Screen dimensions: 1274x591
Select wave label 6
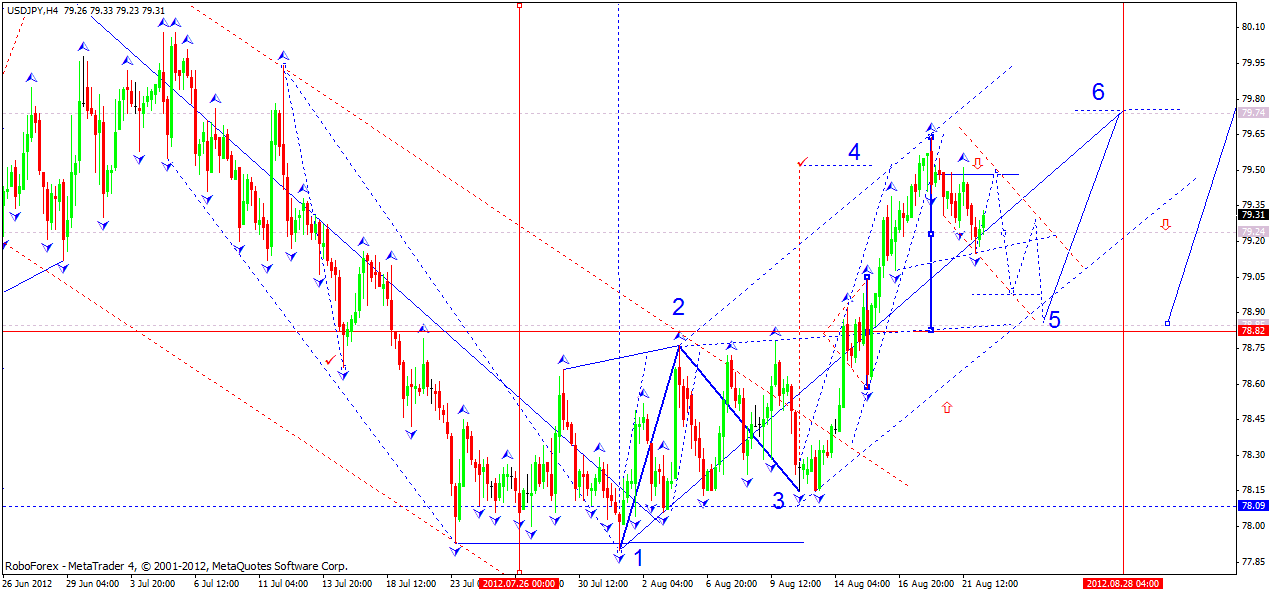(x=1098, y=92)
